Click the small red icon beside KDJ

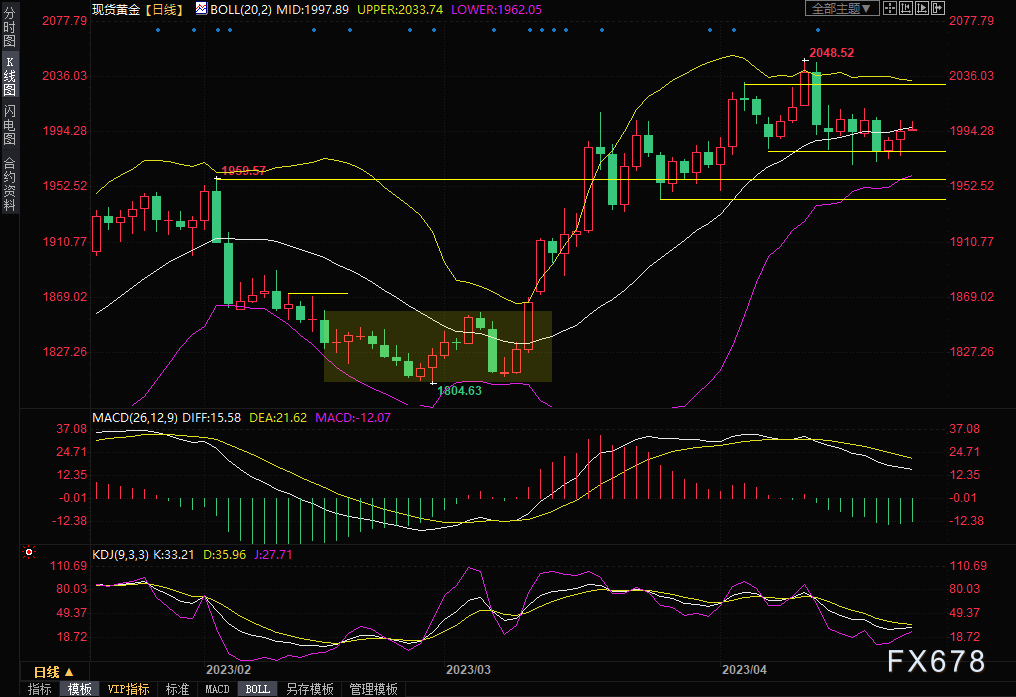(x=28, y=551)
